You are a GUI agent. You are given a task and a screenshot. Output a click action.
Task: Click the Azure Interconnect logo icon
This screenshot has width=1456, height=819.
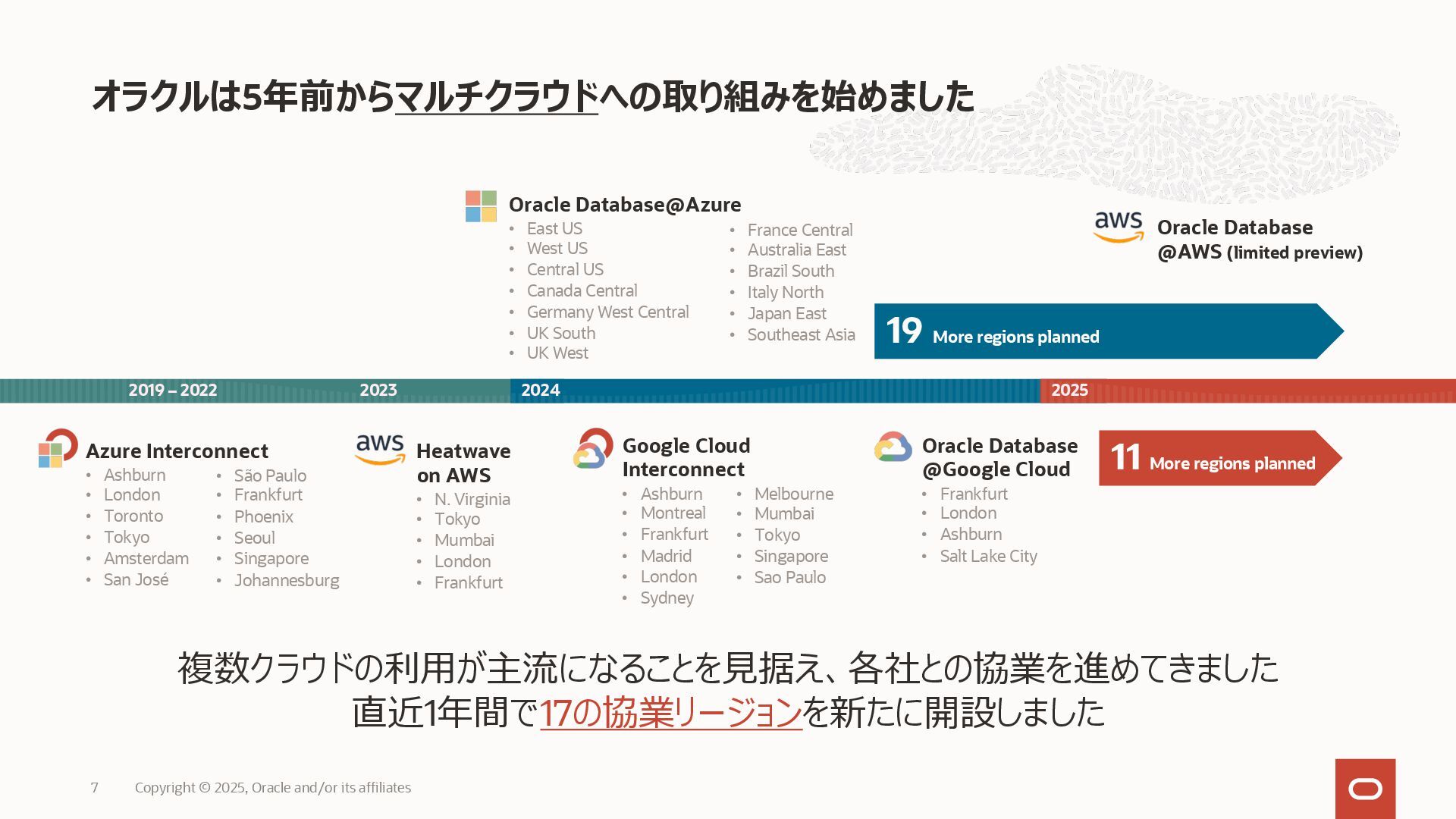(x=58, y=448)
